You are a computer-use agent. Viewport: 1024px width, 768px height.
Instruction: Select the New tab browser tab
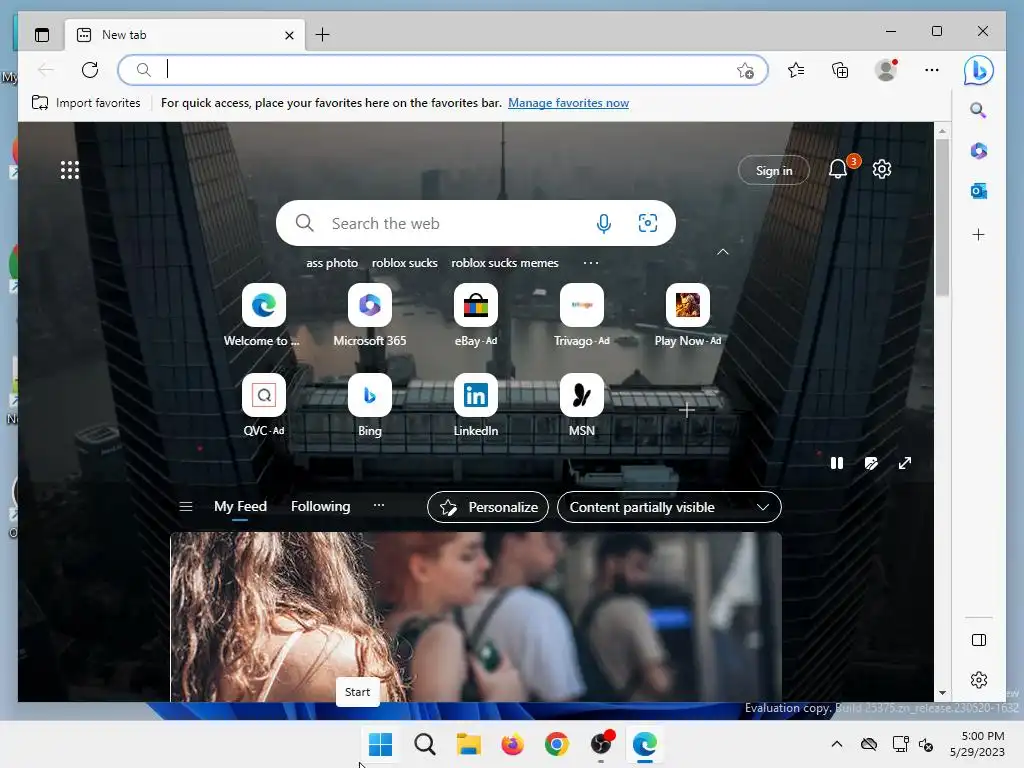(x=184, y=35)
